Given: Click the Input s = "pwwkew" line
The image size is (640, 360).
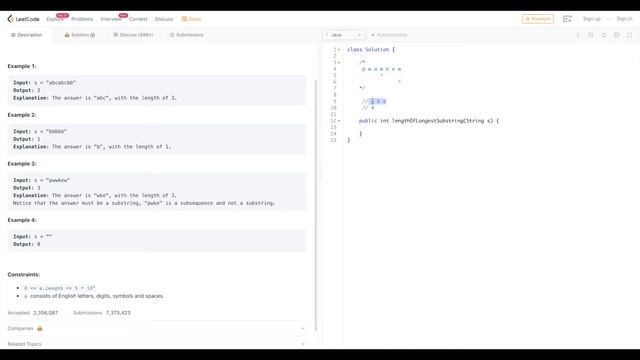Looking at the screenshot, I should (x=42, y=180).
